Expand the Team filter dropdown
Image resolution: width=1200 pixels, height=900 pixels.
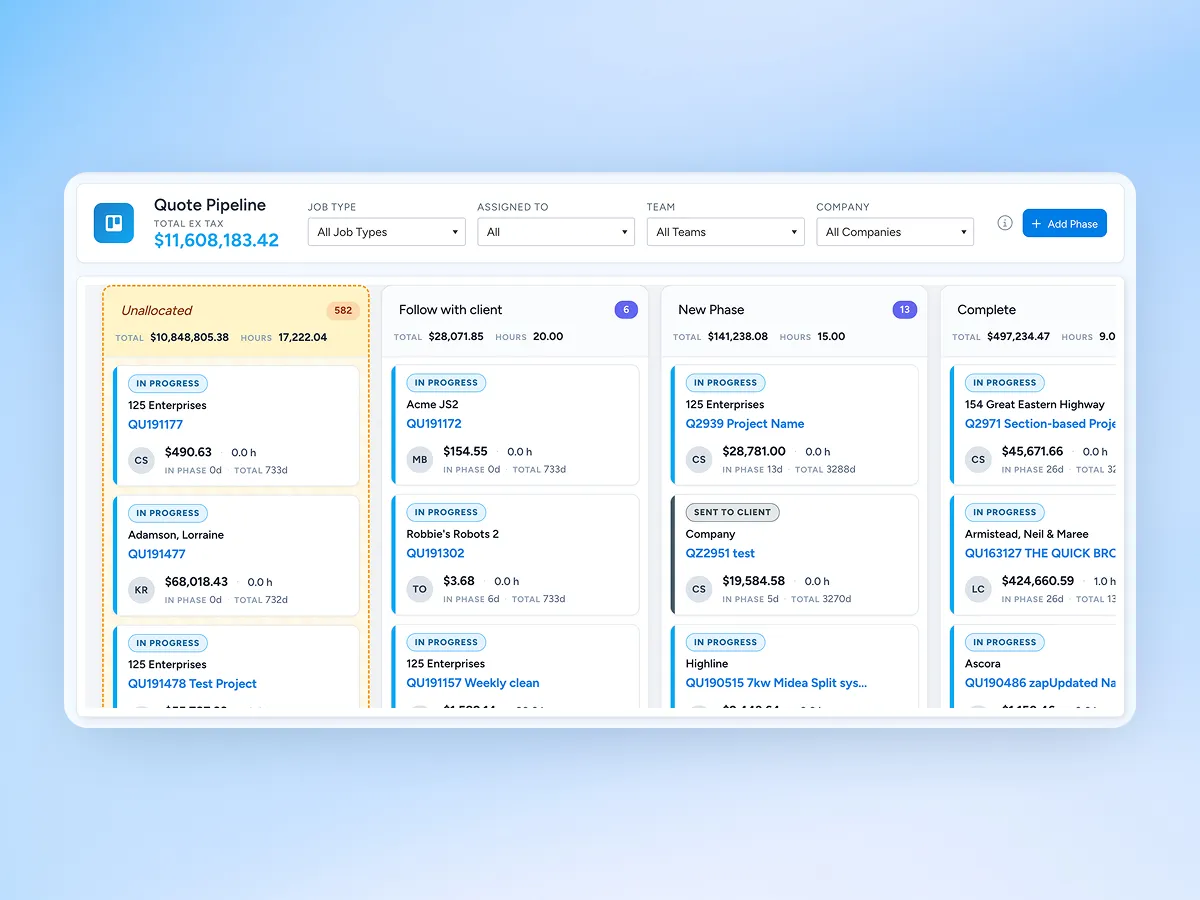tap(726, 232)
